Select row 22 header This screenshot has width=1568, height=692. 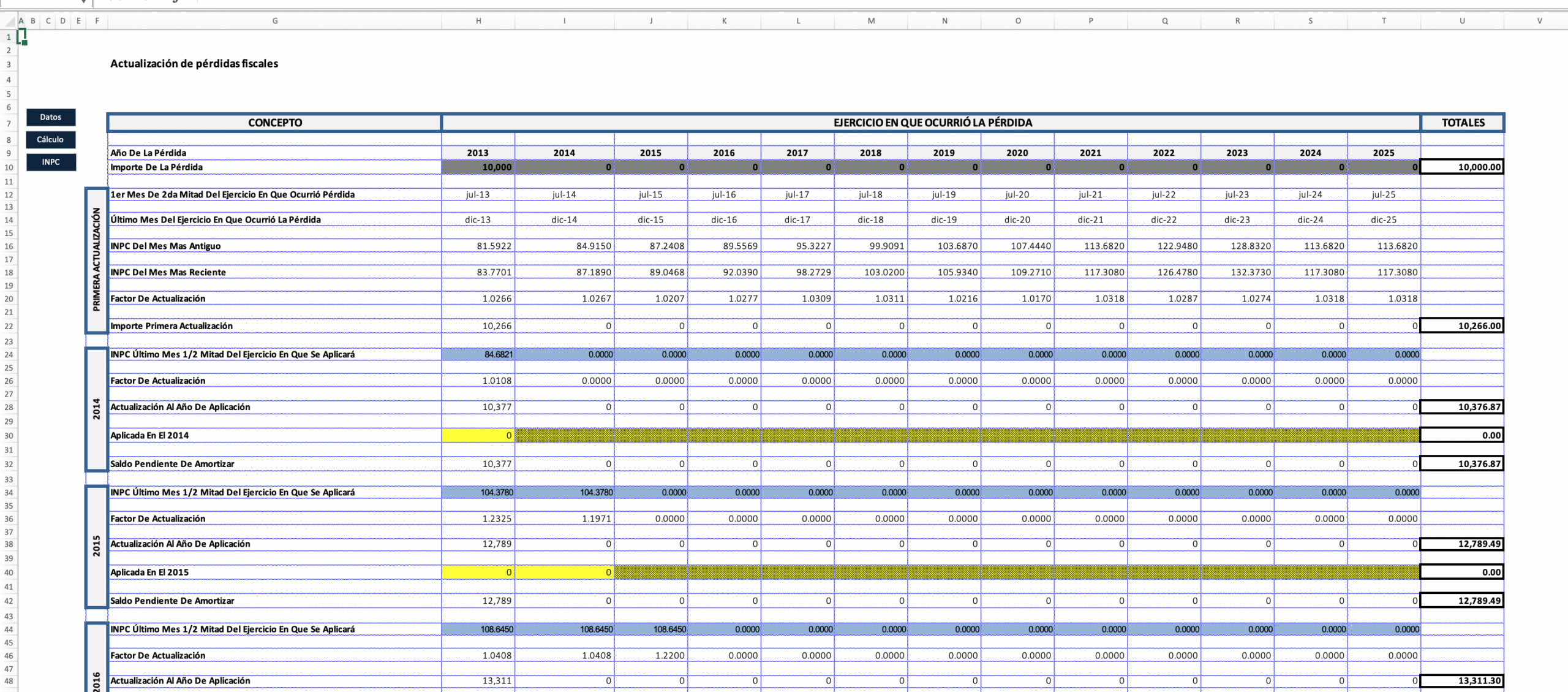(9, 327)
